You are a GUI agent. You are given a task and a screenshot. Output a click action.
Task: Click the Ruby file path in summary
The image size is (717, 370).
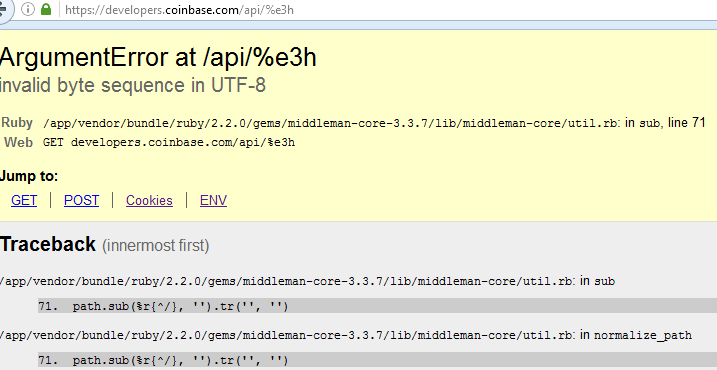pyautogui.click(x=332, y=123)
